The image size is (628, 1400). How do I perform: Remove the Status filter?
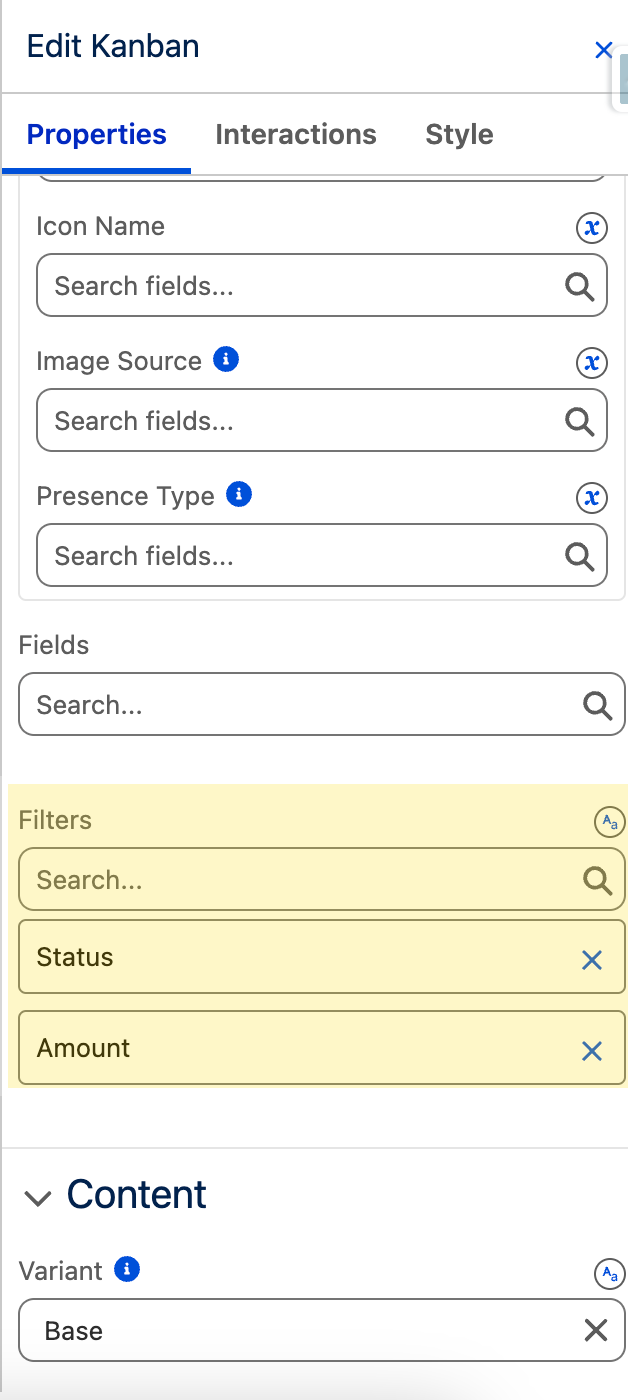click(x=592, y=961)
